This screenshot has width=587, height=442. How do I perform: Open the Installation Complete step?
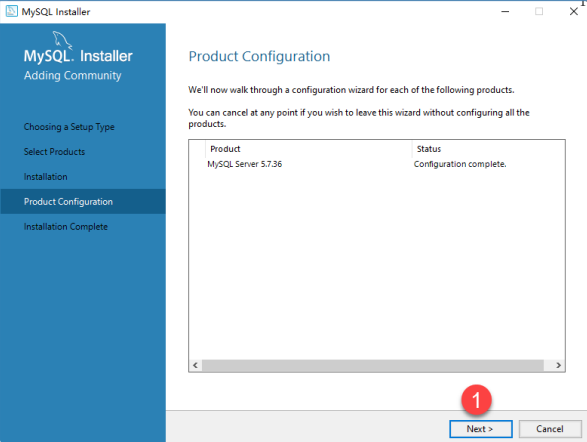66,226
